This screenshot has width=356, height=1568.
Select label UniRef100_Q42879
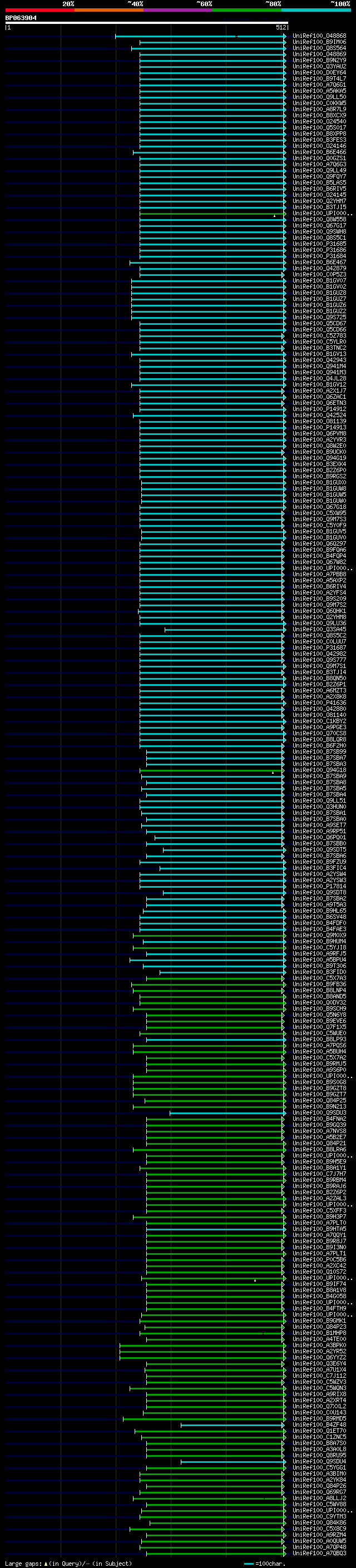click(x=319, y=269)
